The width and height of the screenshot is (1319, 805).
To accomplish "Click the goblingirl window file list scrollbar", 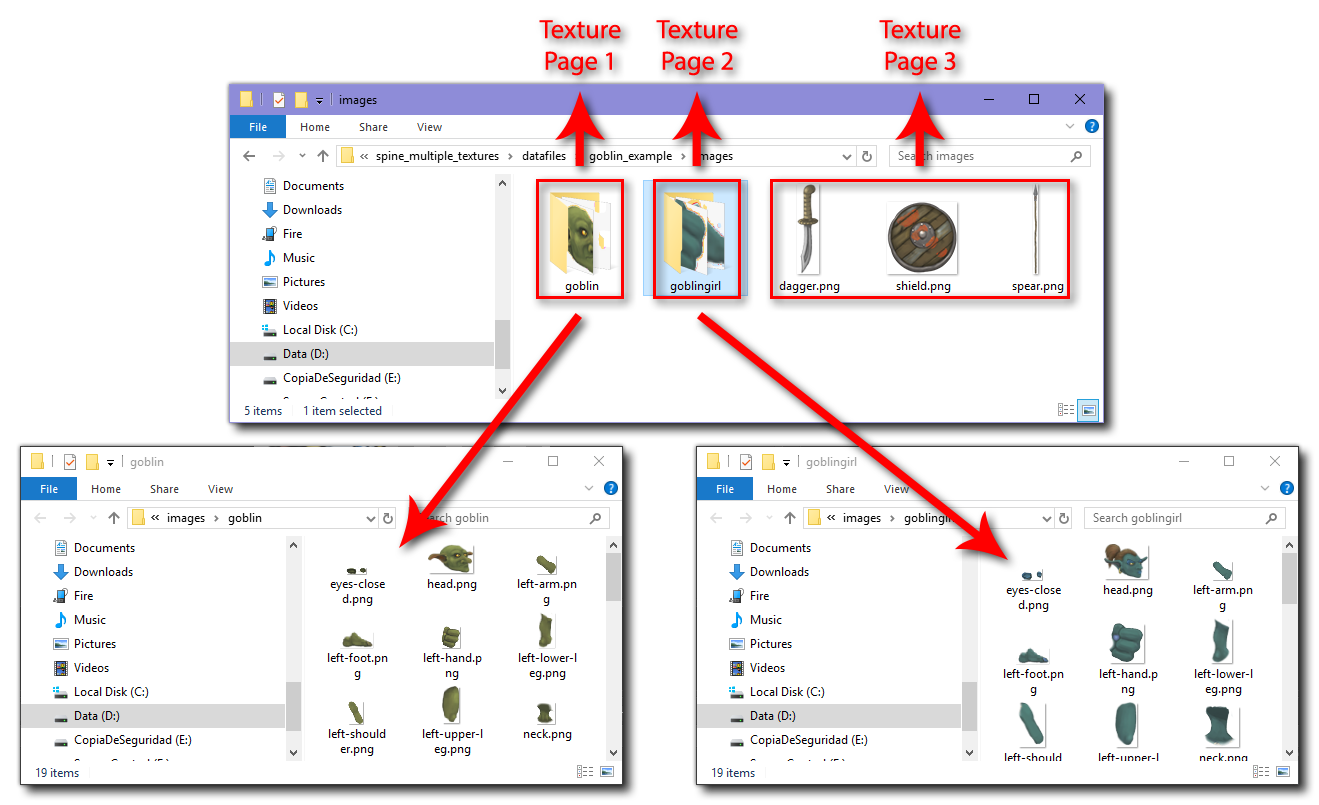I will [1289, 577].
